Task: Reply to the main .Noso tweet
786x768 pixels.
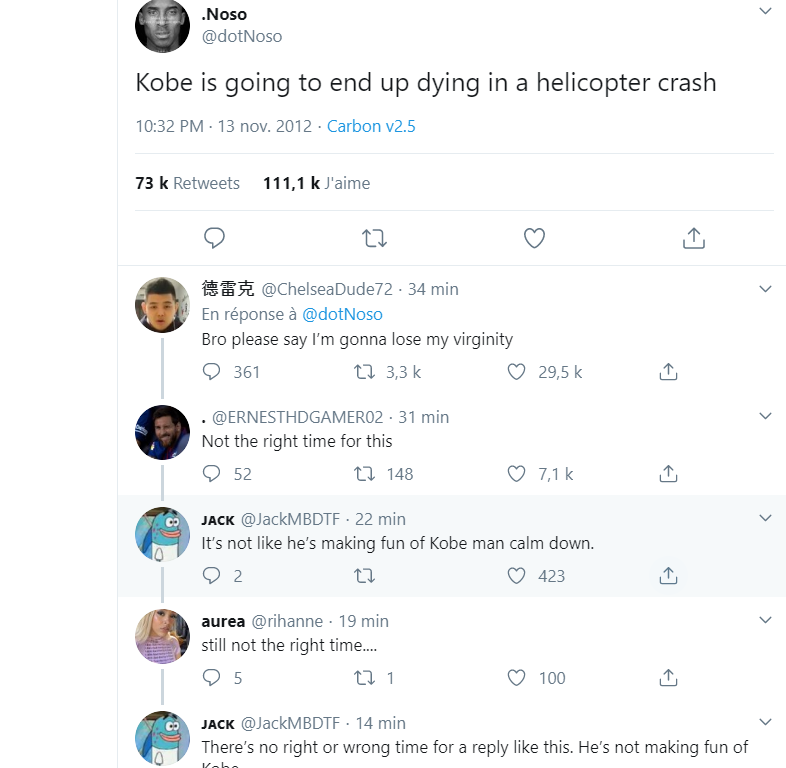Action: point(214,238)
